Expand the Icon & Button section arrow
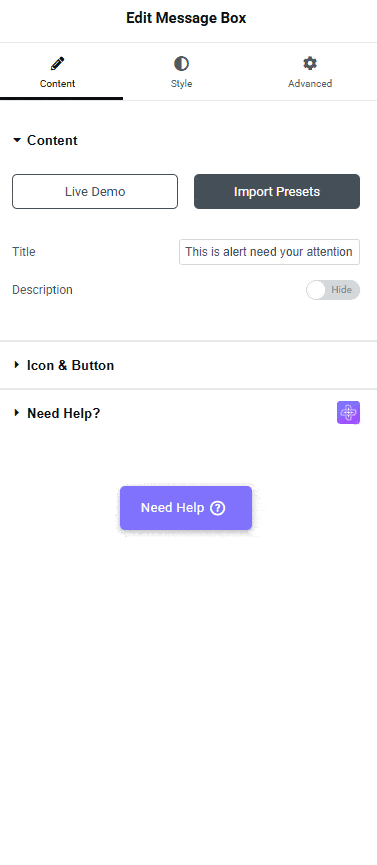The width and height of the screenshot is (377, 865). point(17,365)
